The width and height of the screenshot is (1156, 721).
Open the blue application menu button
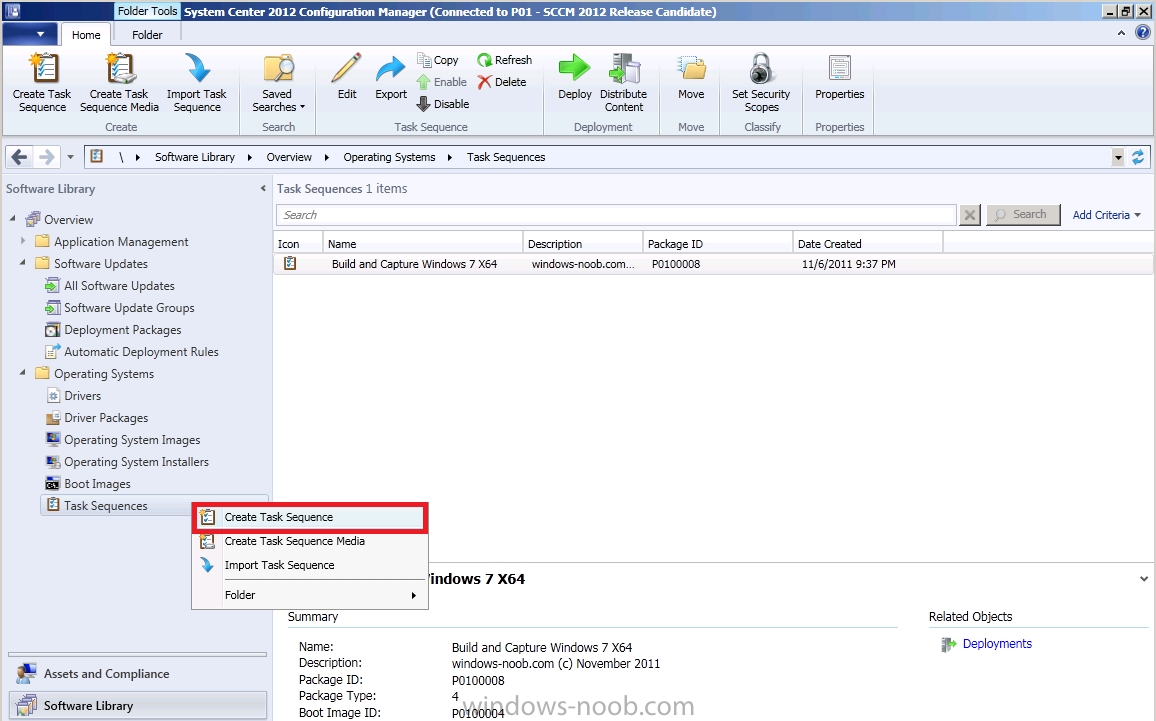coord(29,34)
